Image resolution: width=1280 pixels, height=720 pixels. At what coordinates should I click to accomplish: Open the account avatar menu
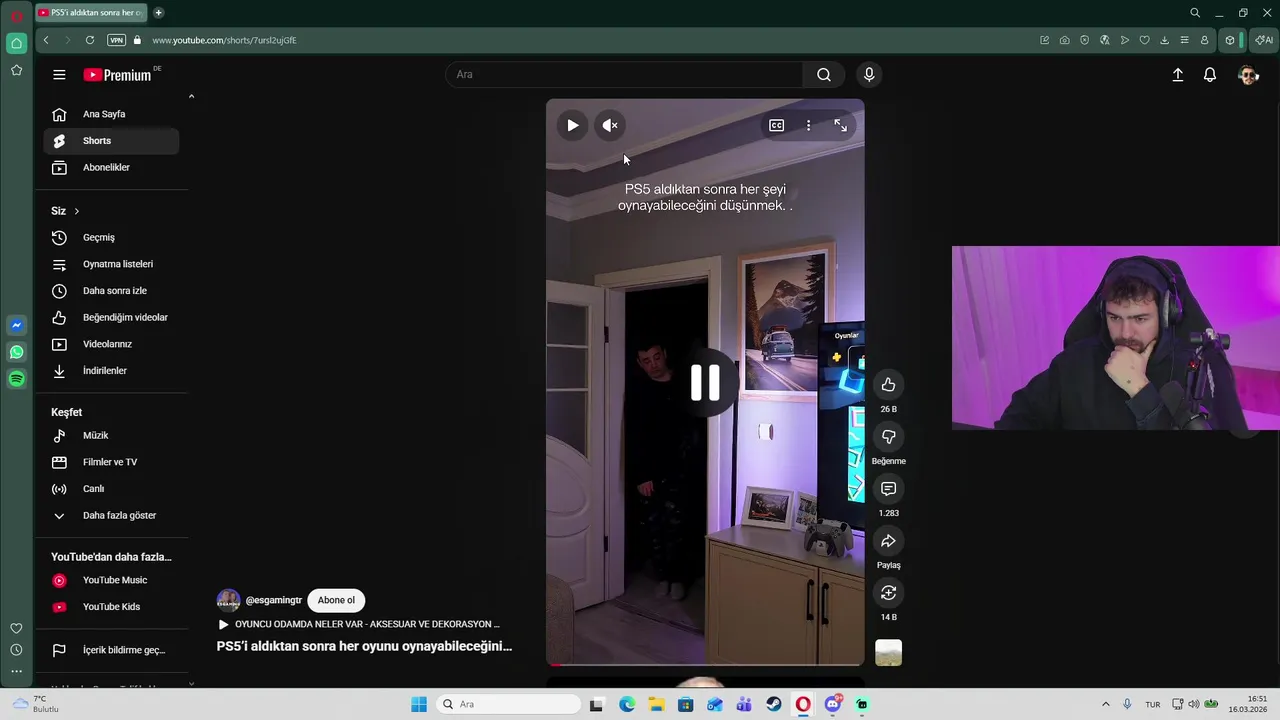1248,75
